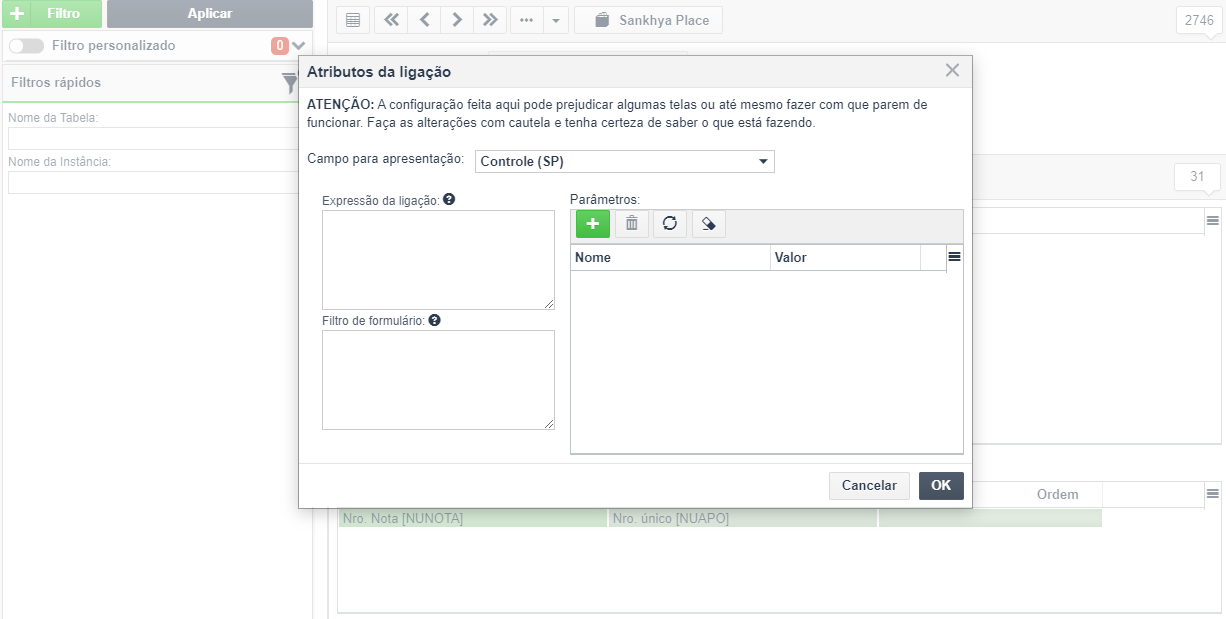The width and height of the screenshot is (1226, 619).
Task: Click the Filtro add button
Action: click(x=51, y=14)
